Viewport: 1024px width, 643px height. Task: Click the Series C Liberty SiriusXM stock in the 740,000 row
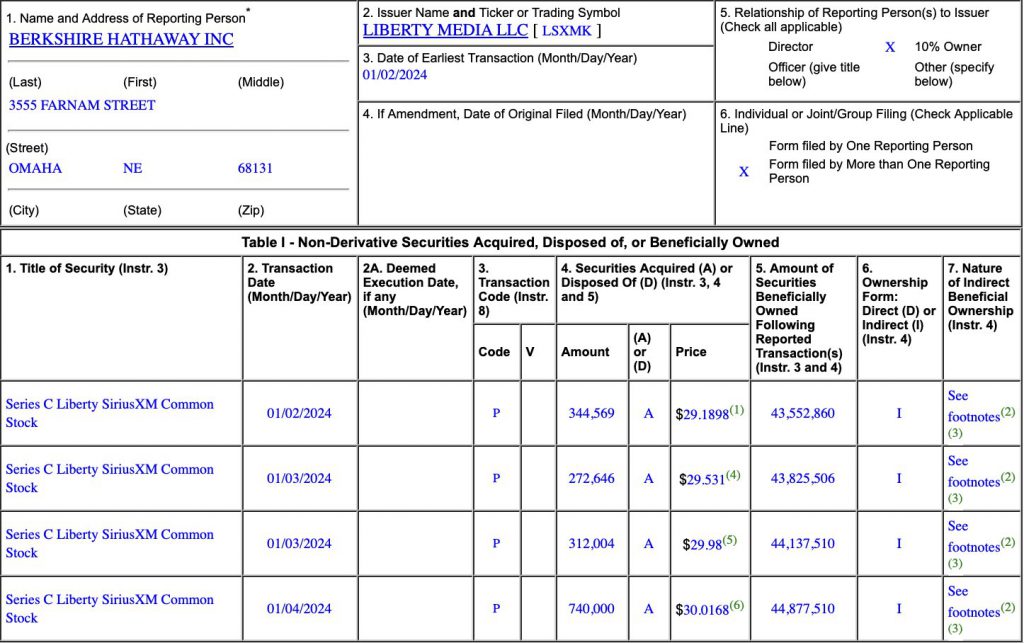(109, 608)
